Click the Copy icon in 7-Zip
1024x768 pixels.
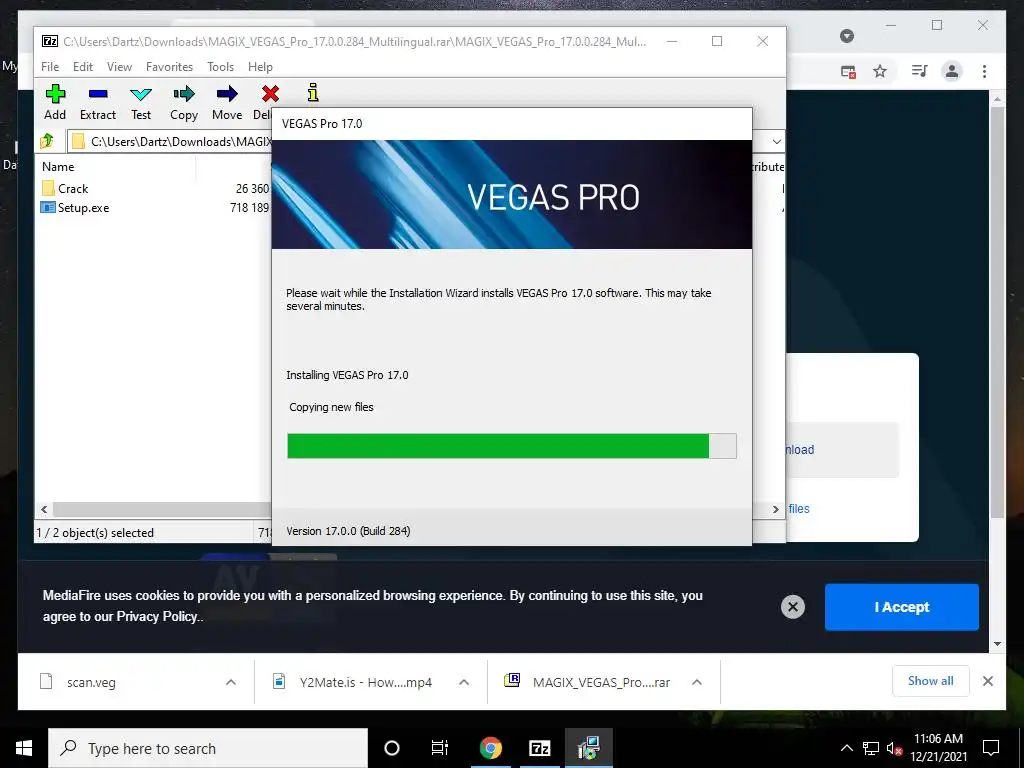pyautogui.click(x=184, y=94)
